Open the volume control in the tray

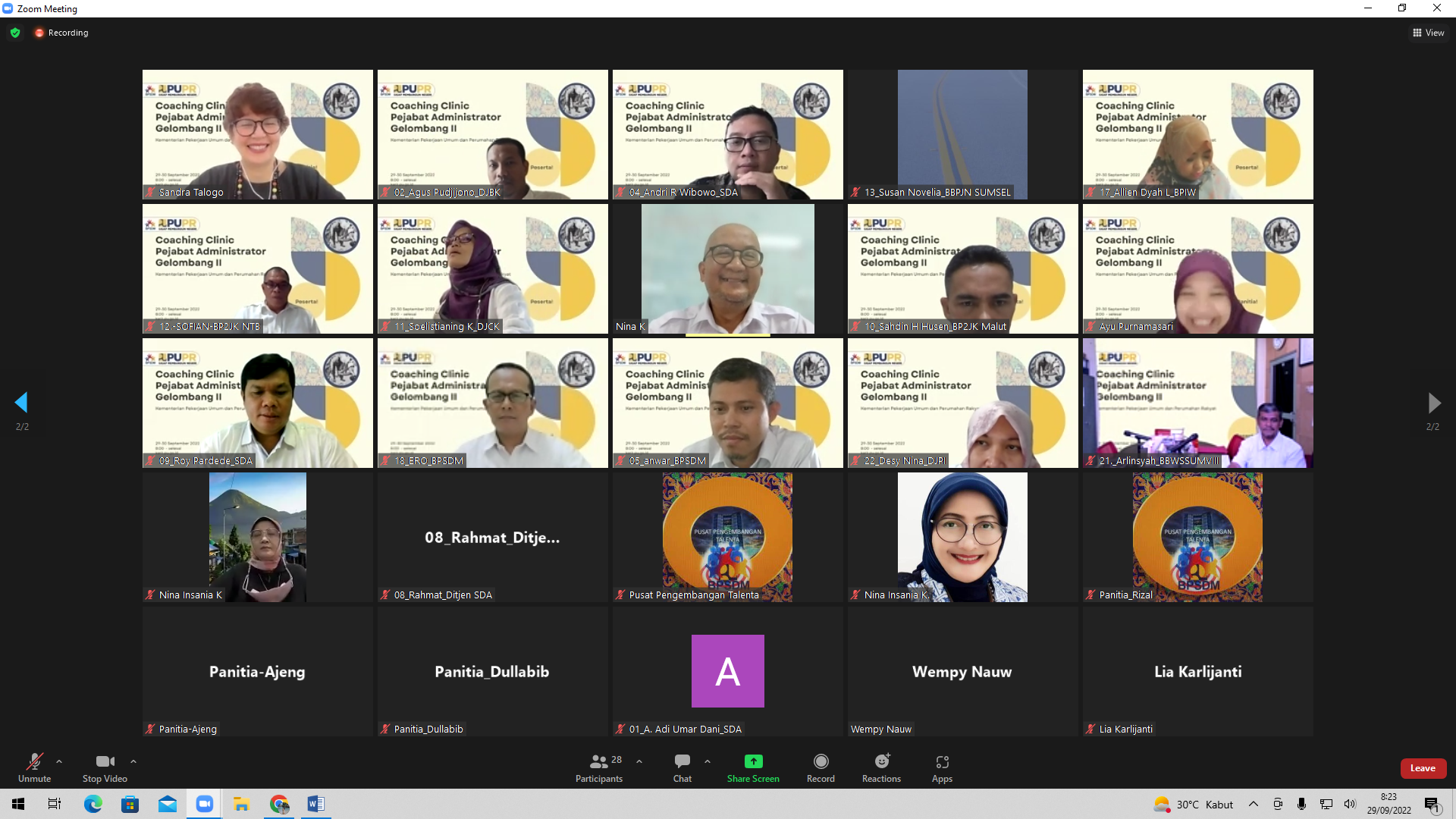(x=1350, y=805)
